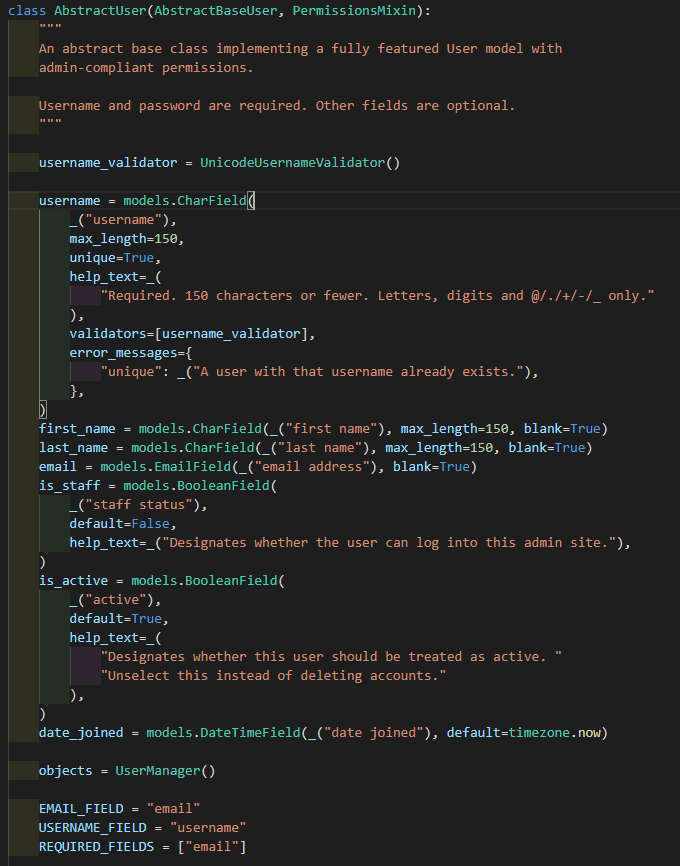Click "email" string assigned to EMAIL_FIELD
The width and height of the screenshot is (680, 866).
pyautogui.click(x=173, y=809)
